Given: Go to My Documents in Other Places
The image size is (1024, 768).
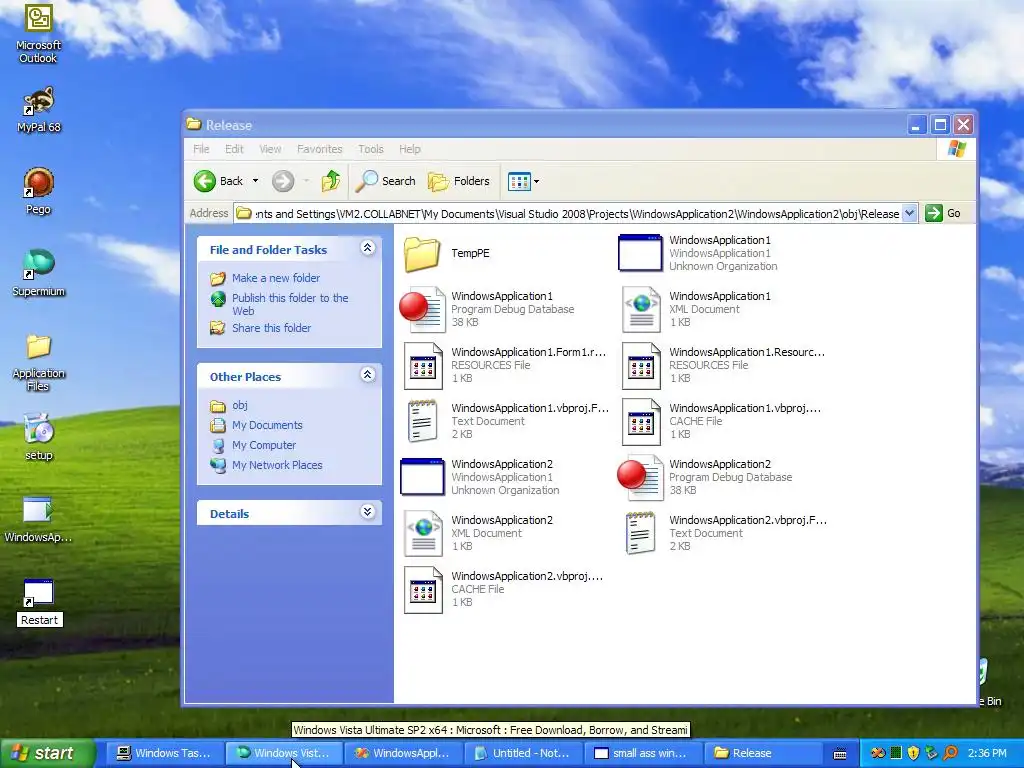Looking at the screenshot, I should tap(267, 425).
